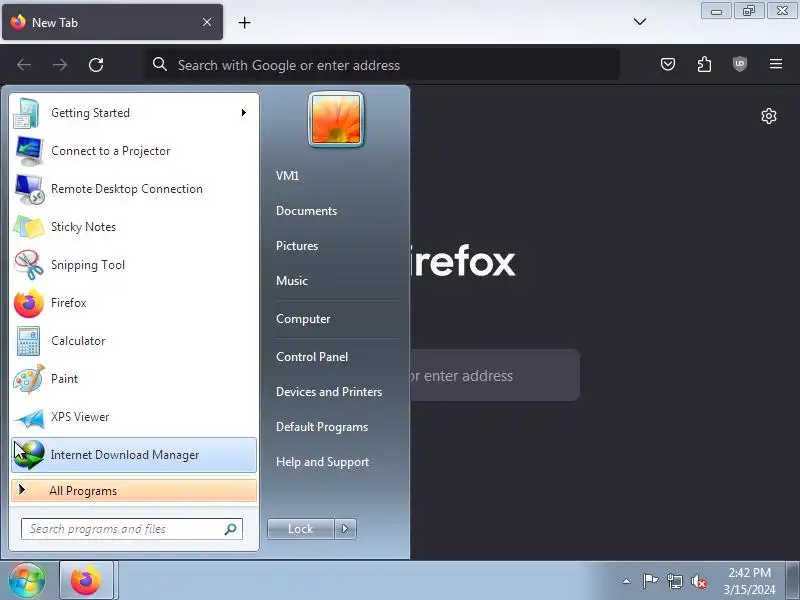Open uBlock Origin shield icon
This screenshot has width=800, height=600.
click(740, 64)
